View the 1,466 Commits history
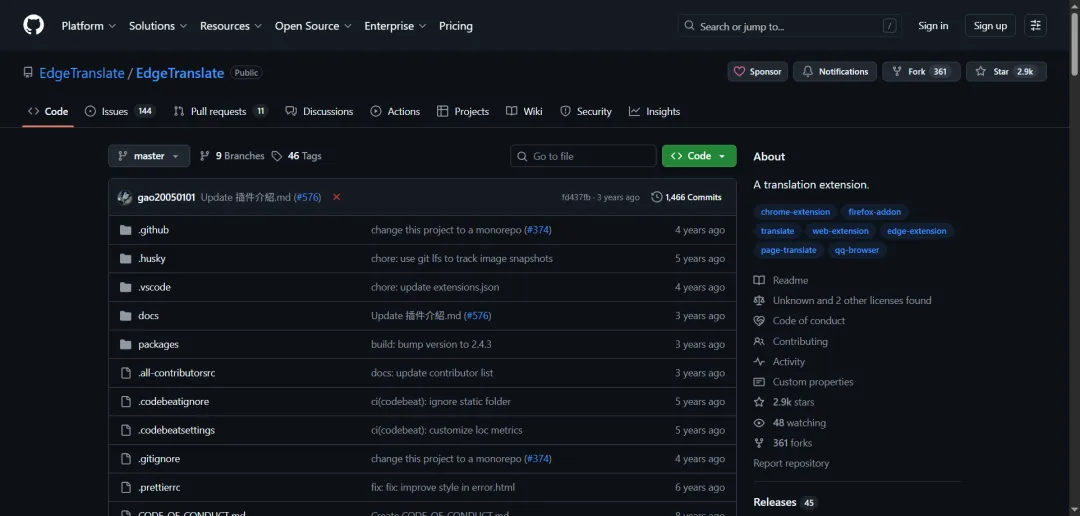 [686, 197]
